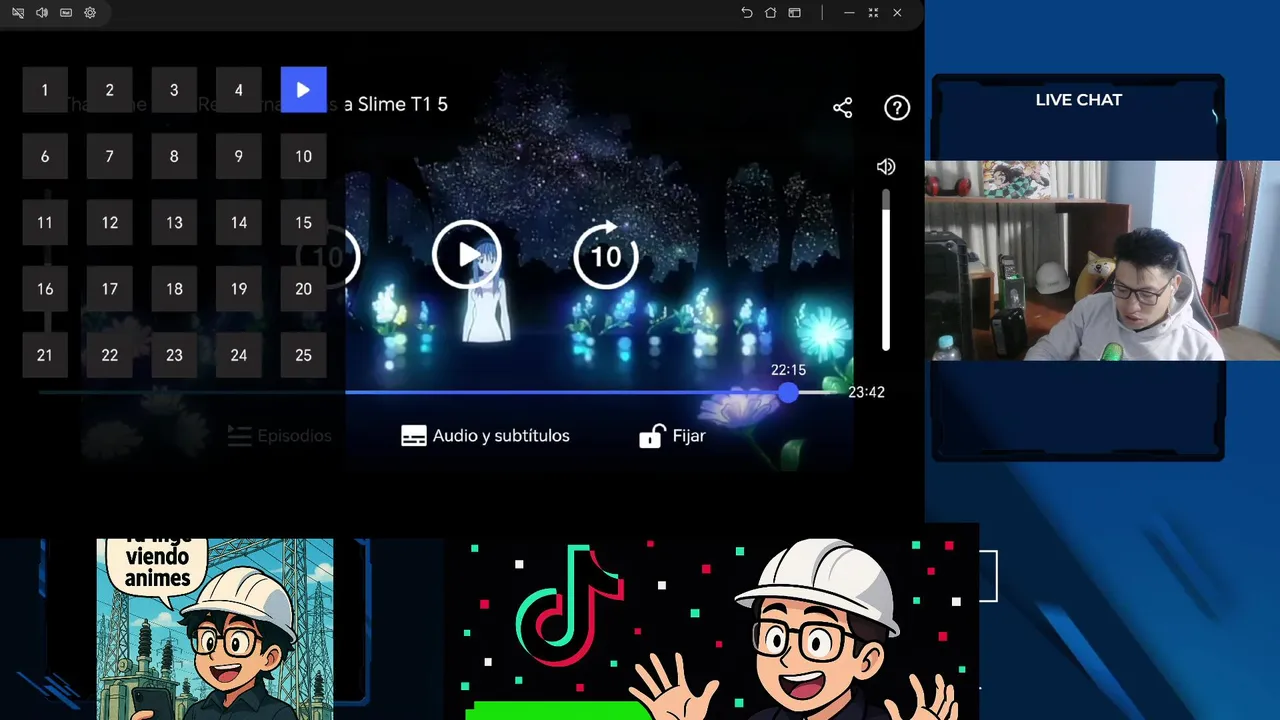The image size is (1280, 720).
Task: Open the settings gear in the top toolbar
Action: pyautogui.click(x=90, y=13)
